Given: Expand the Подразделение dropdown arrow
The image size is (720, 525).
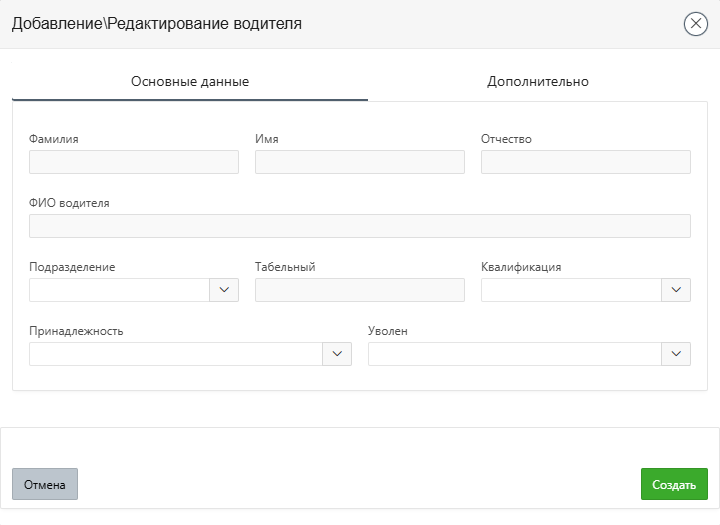Looking at the screenshot, I should pos(224,290).
